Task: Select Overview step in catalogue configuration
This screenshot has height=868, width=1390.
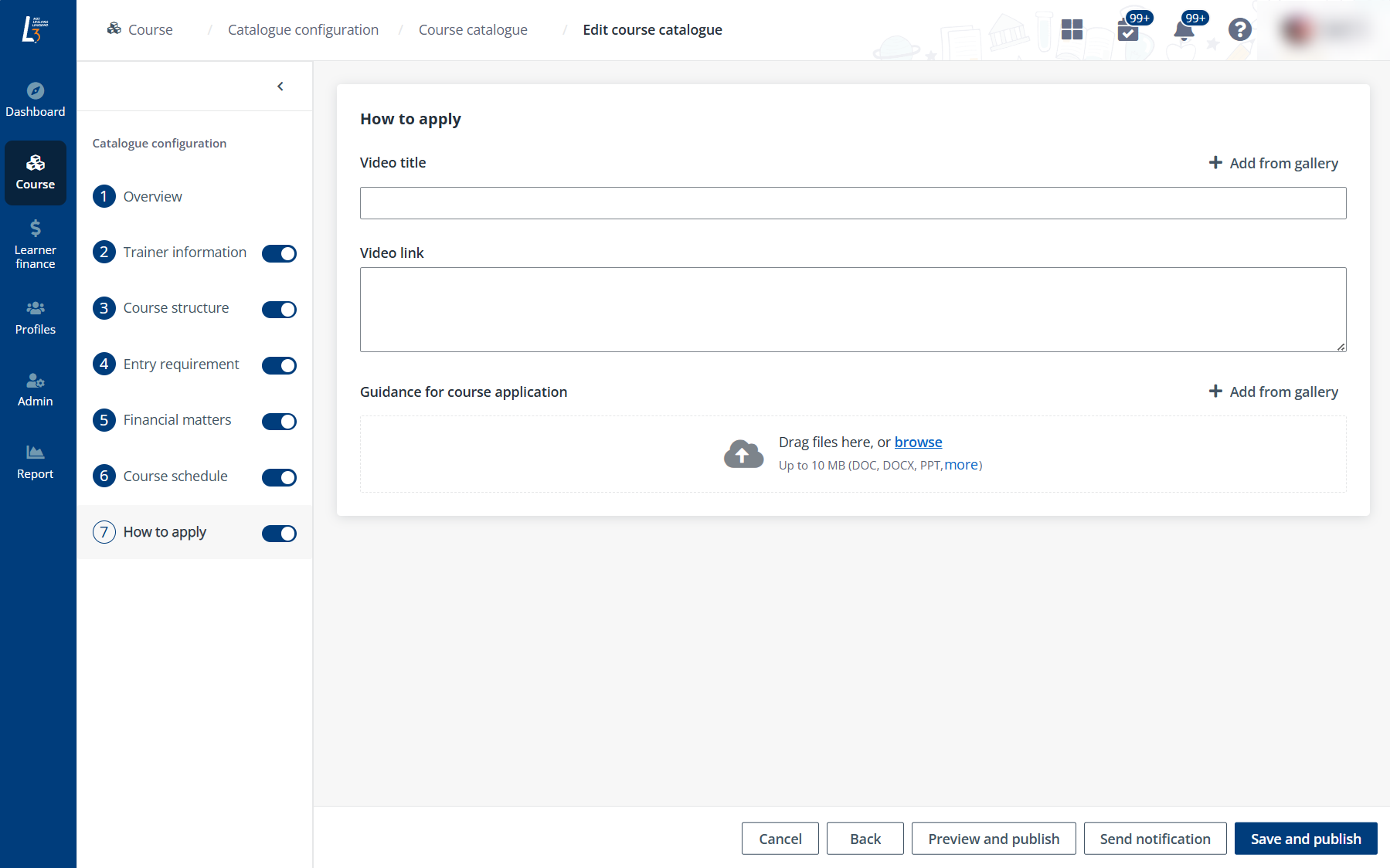Action: [x=152, y=197]
